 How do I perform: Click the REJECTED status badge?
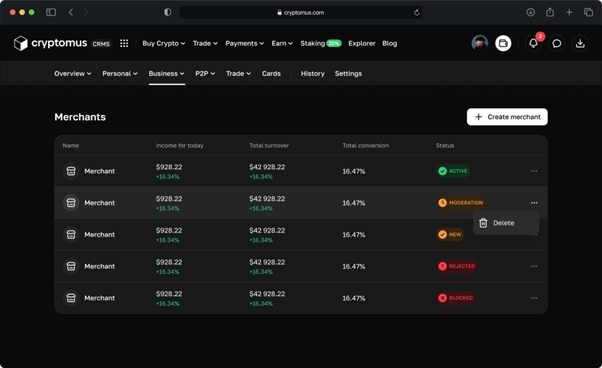pos(457,266)
